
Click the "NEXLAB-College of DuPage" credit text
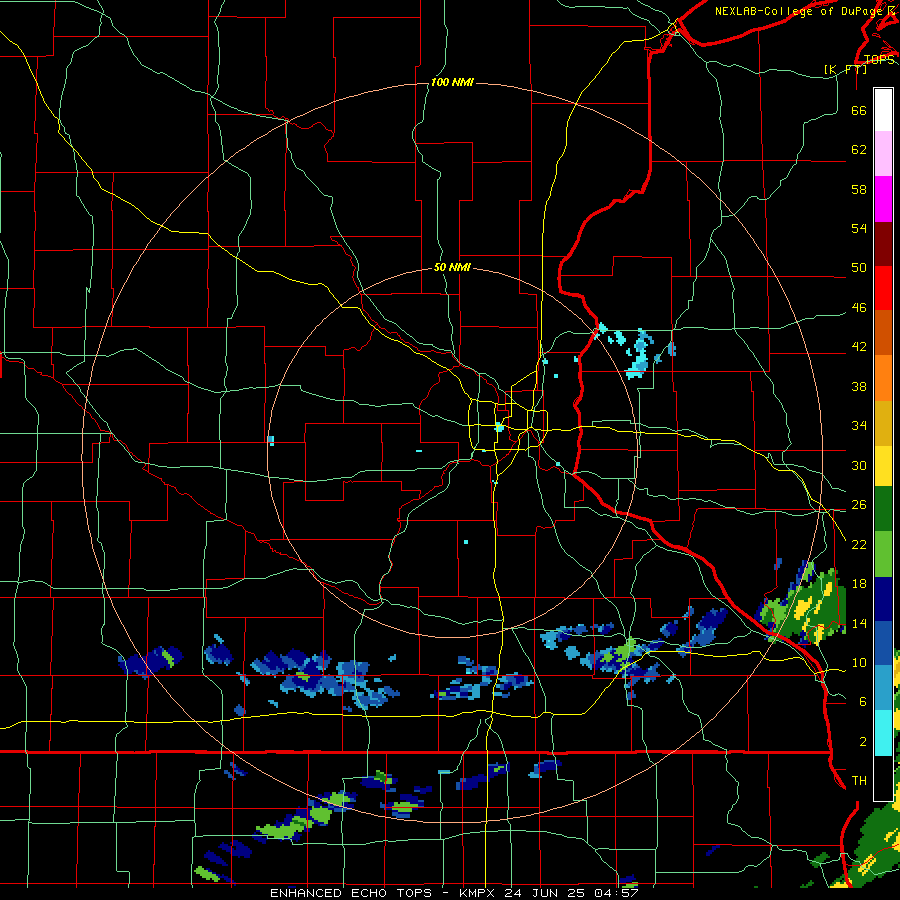pyautogui.click(x=800, y=11)
